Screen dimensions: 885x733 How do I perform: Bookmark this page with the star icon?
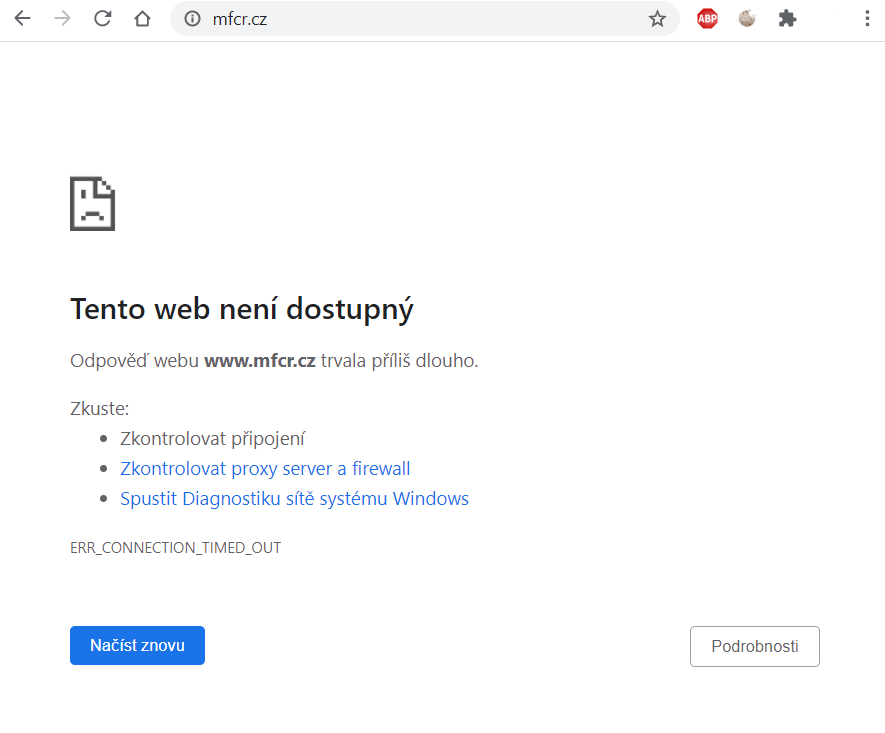click(x=657, y=19)
